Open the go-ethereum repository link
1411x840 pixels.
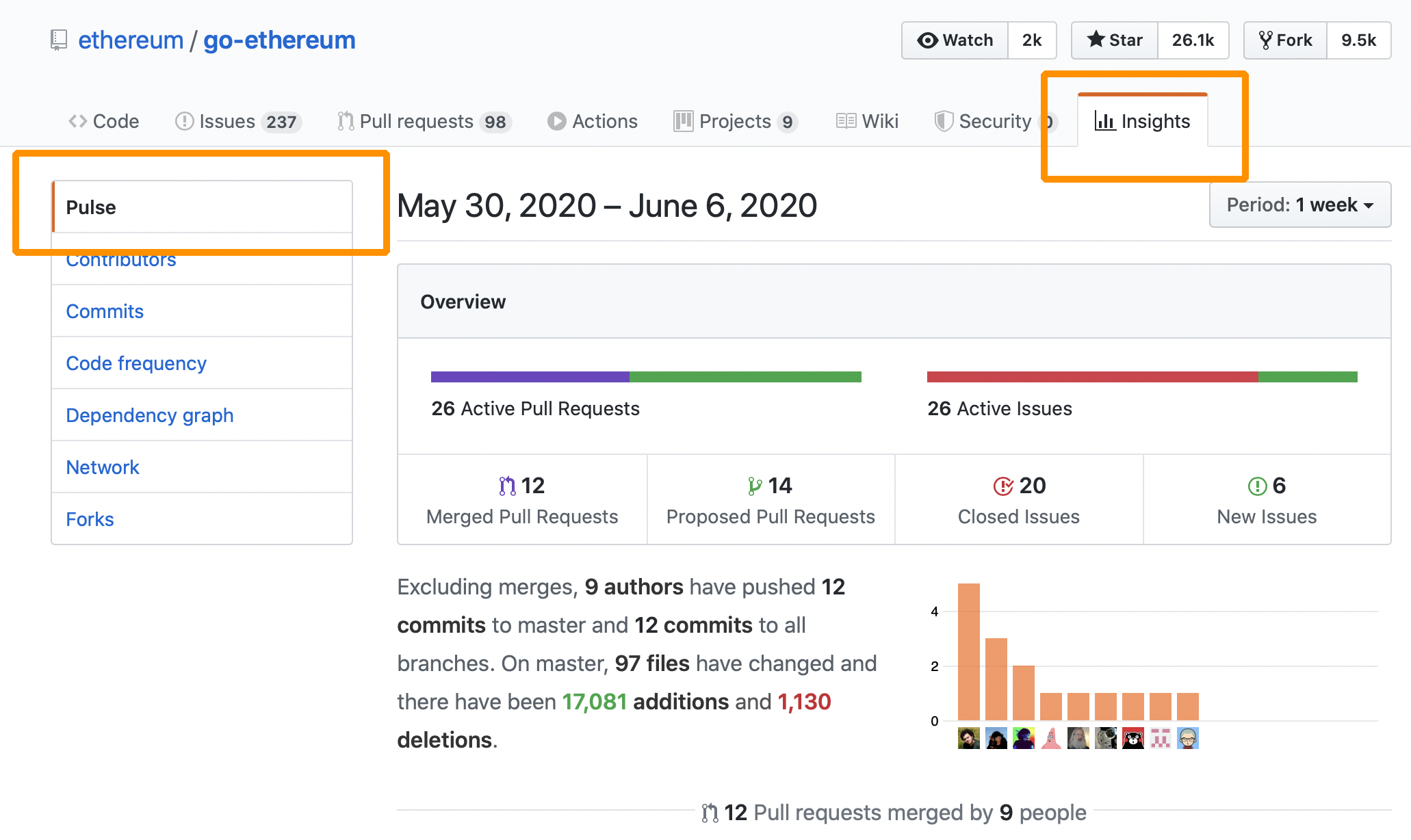pos(279,40)
